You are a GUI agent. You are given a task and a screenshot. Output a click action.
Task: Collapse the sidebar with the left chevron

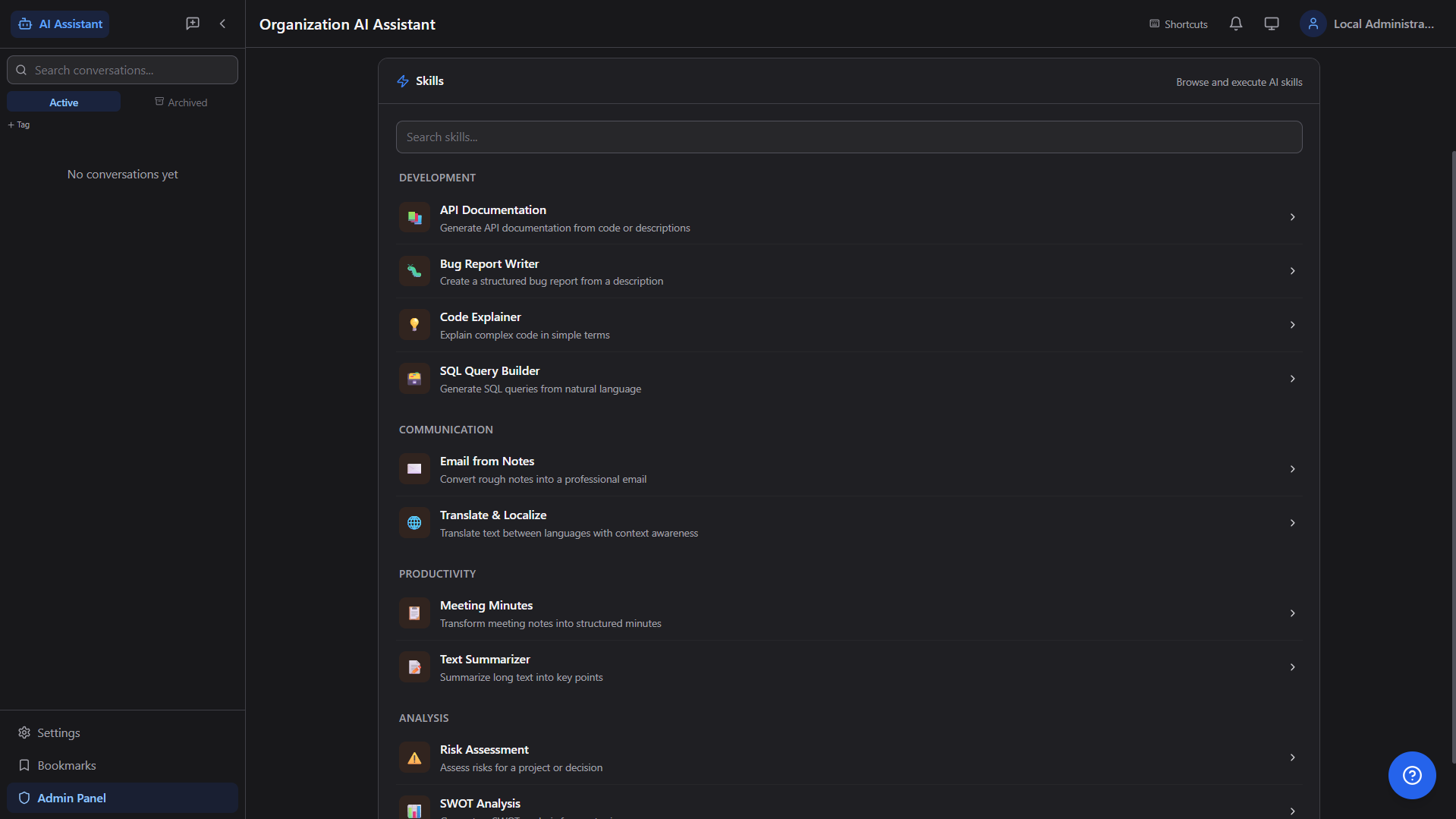[x=222, y=24]
